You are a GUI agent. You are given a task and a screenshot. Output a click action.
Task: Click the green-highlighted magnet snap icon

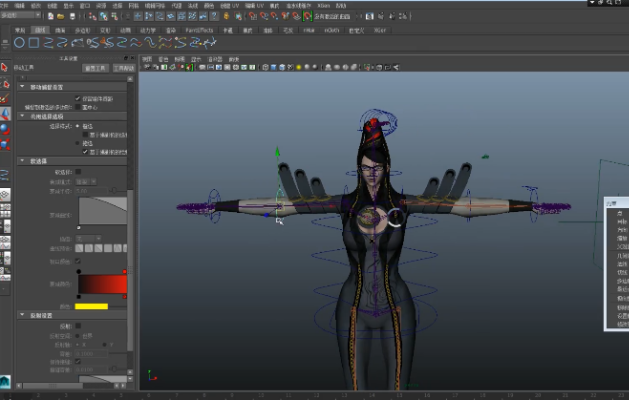[x=307, y=16]
